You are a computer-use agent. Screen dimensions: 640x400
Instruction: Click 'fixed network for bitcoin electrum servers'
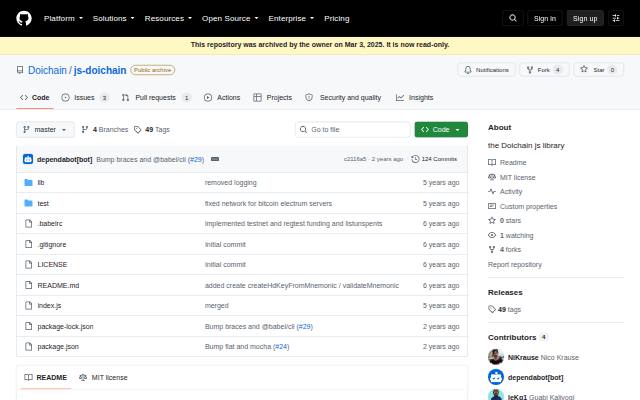[x=268, y=203]
